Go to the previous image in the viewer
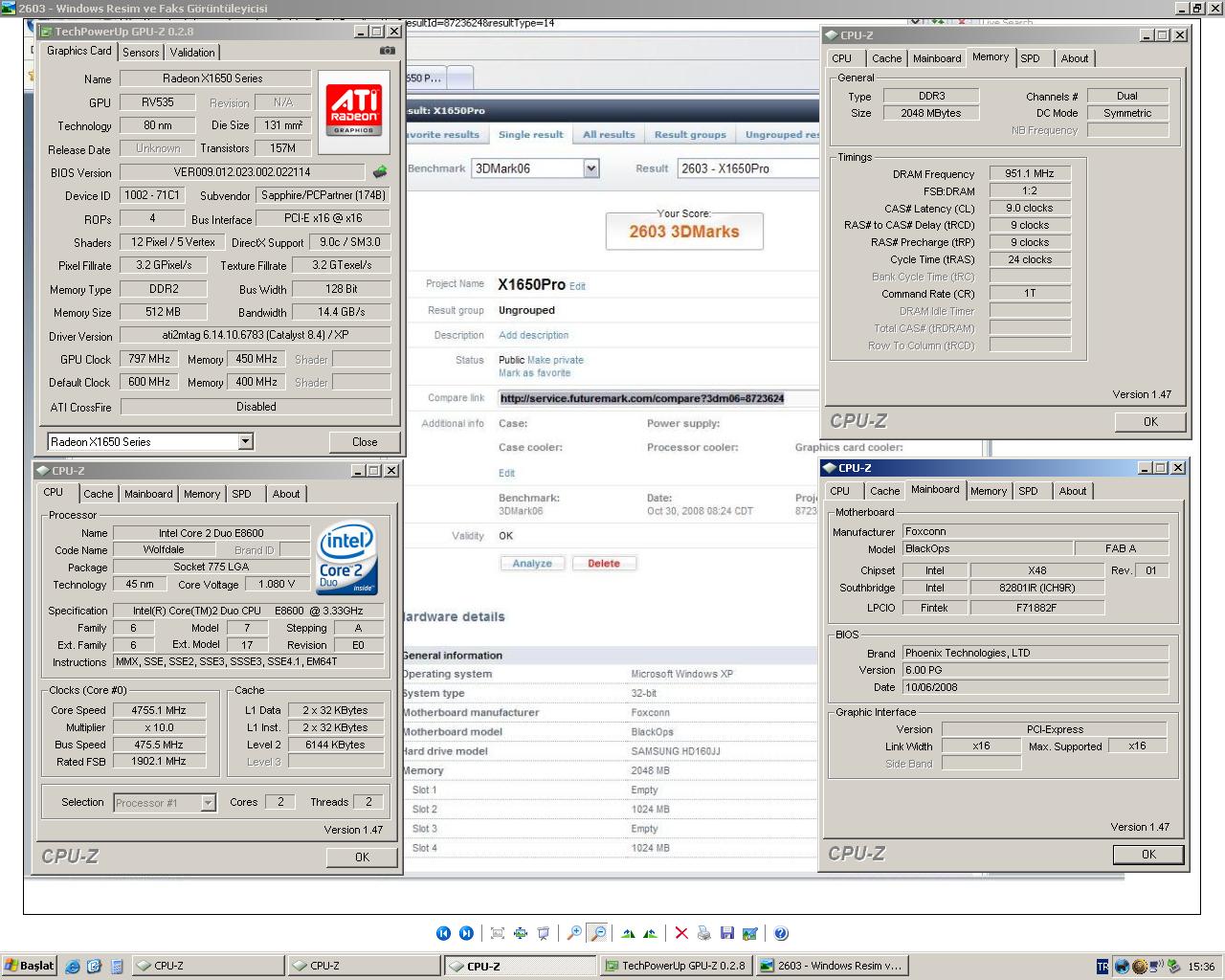This screenshot has width=1225, height=980. point(443,933)
